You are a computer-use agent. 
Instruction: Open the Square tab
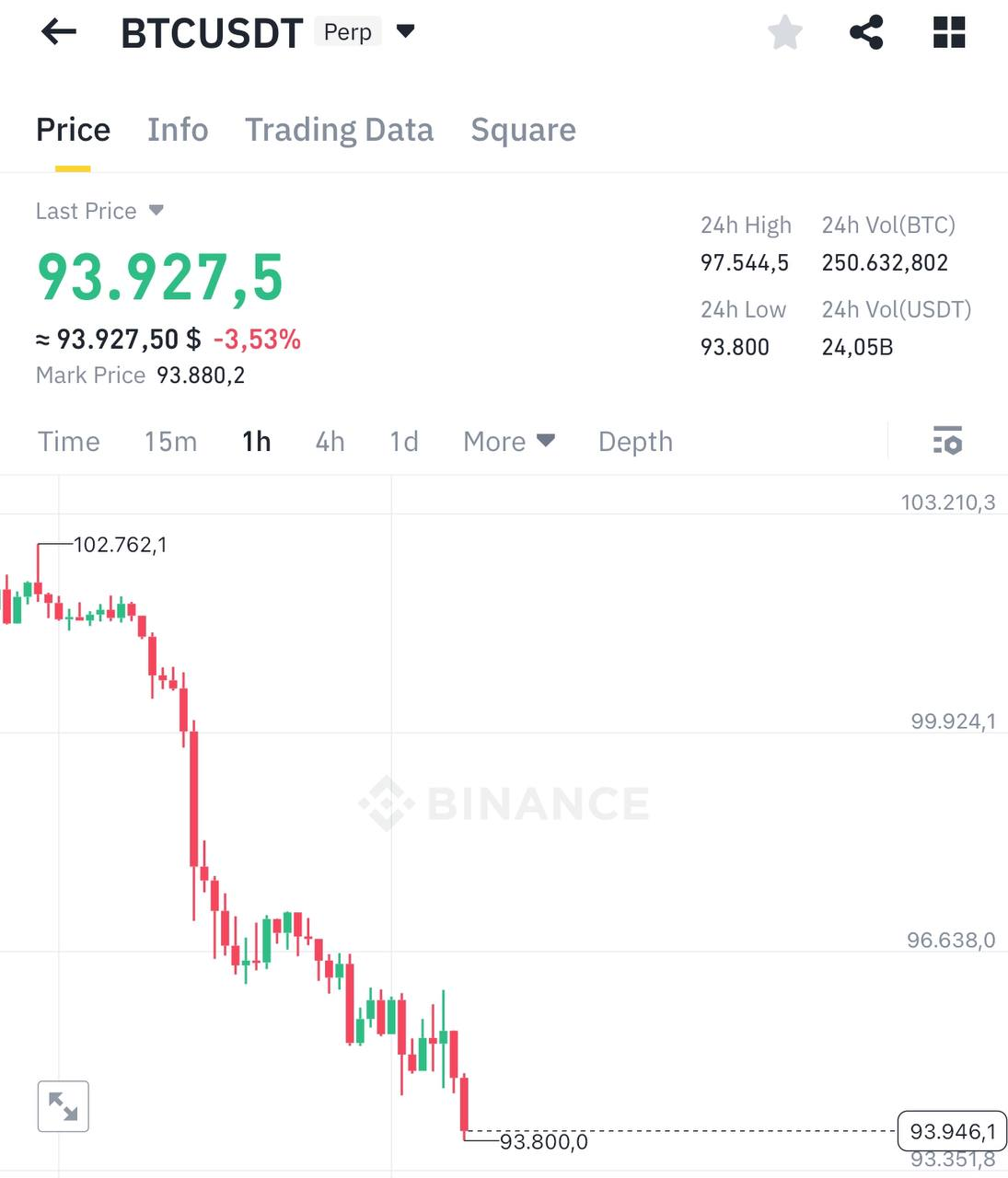coord(523,130)
